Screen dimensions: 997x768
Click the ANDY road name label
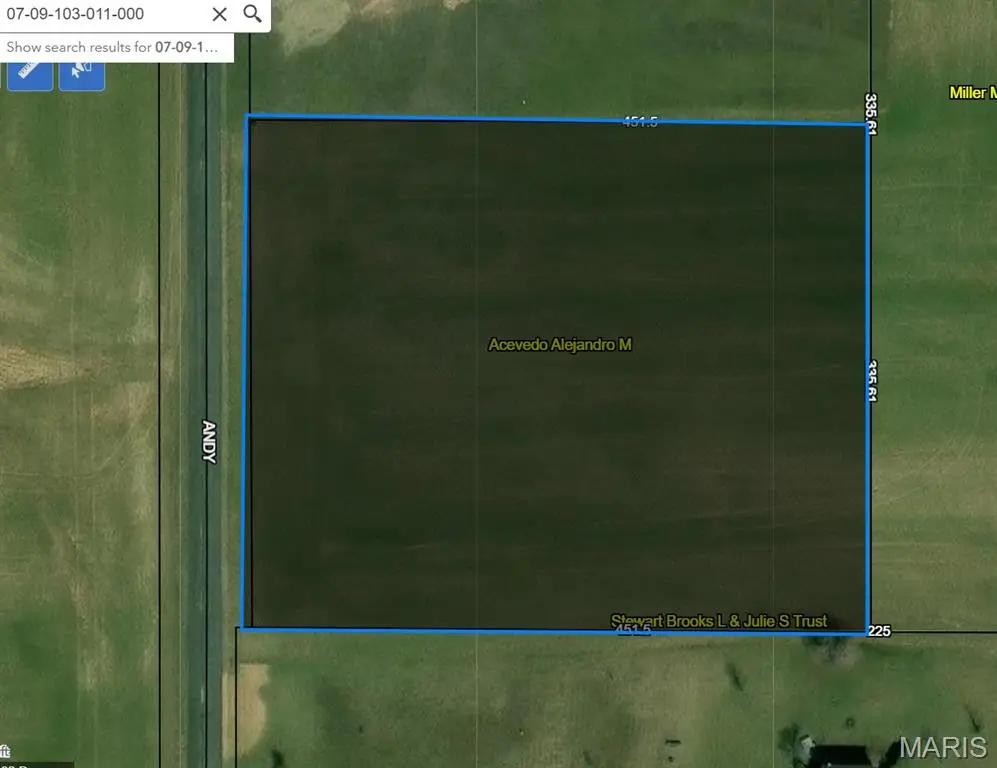click(209, 440)
